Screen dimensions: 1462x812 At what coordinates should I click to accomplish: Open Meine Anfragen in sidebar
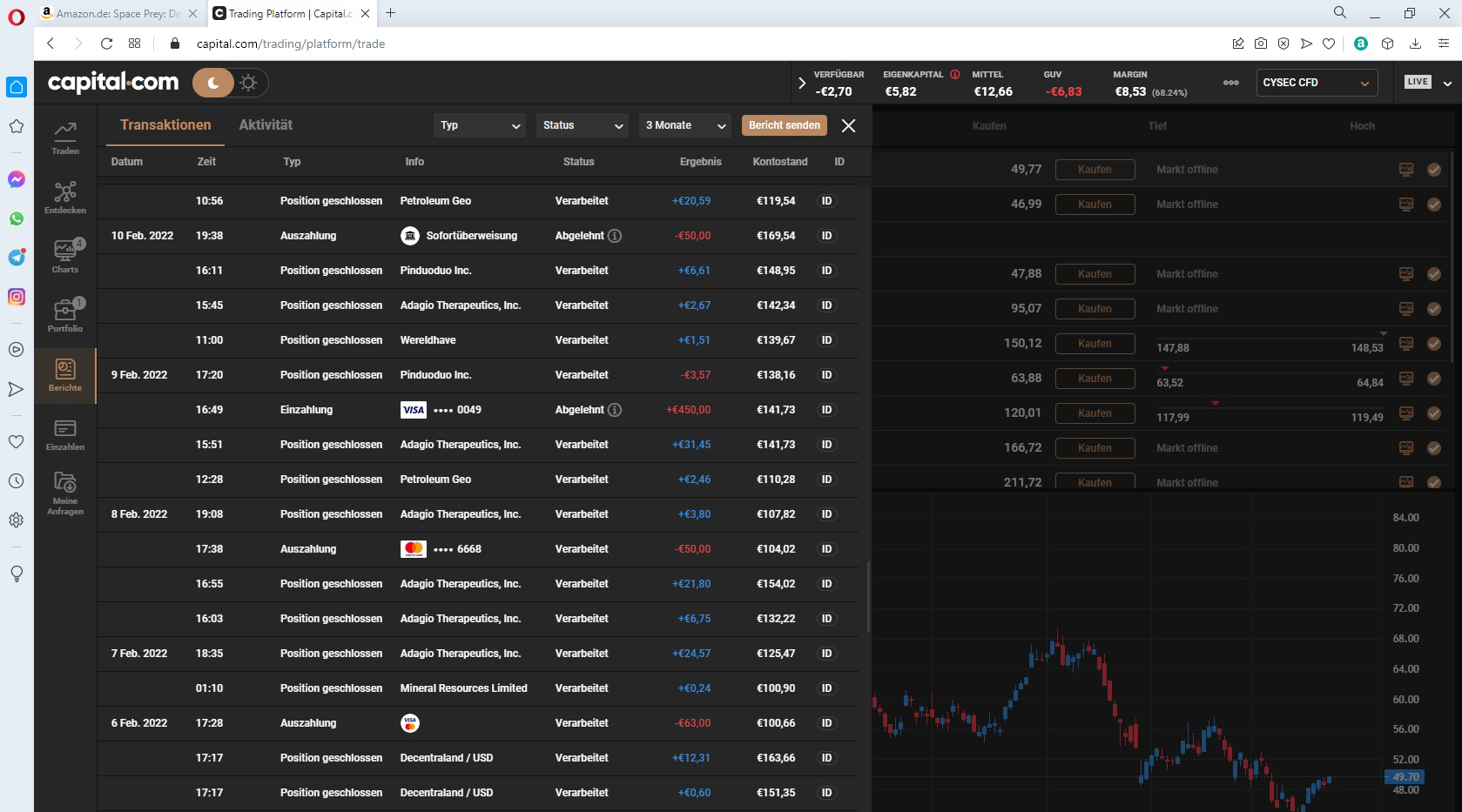pyautogui.click(x=65, y=493)
